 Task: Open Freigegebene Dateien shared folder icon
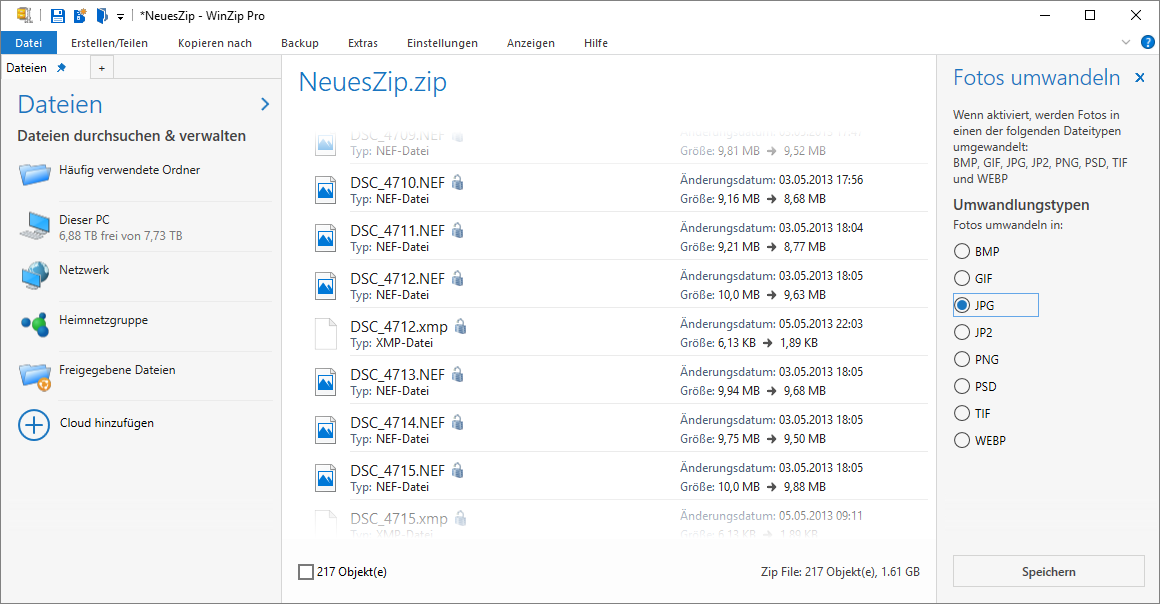[x=35, y=376]
